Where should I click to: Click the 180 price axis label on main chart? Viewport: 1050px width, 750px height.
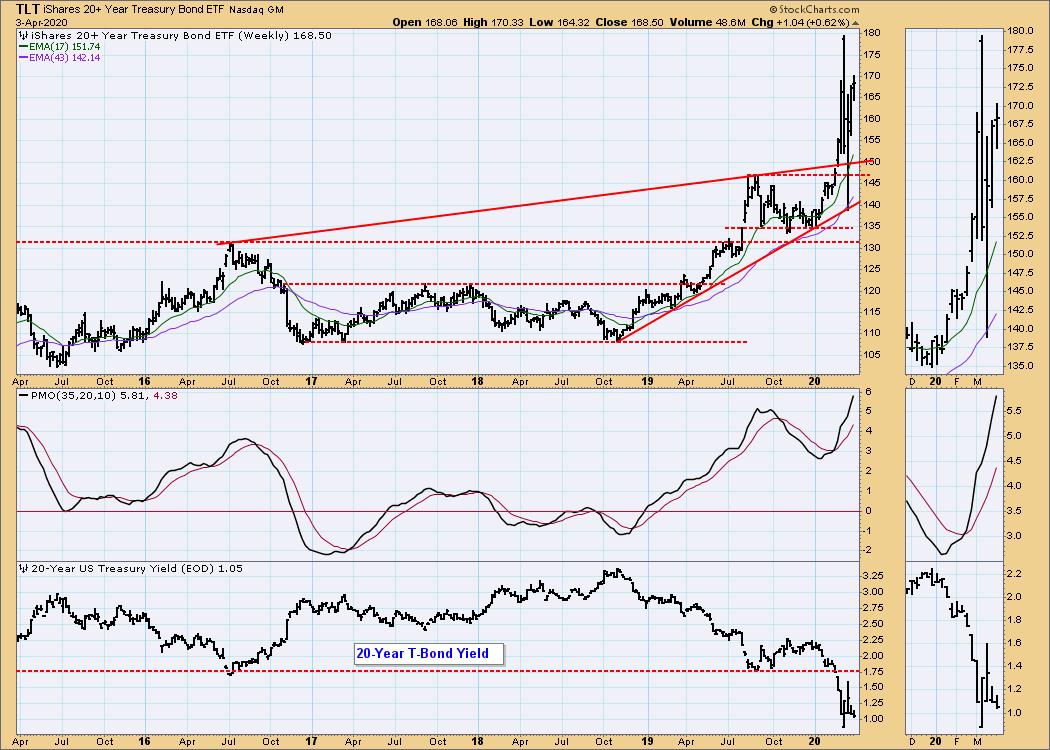[x=871, y=33]
